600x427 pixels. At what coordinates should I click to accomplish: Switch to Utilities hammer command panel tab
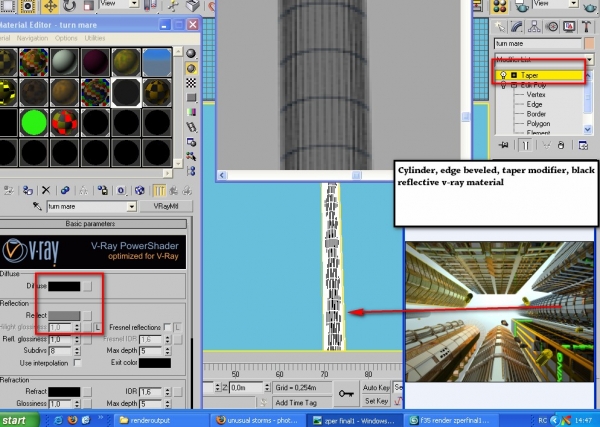pos(586,26)
